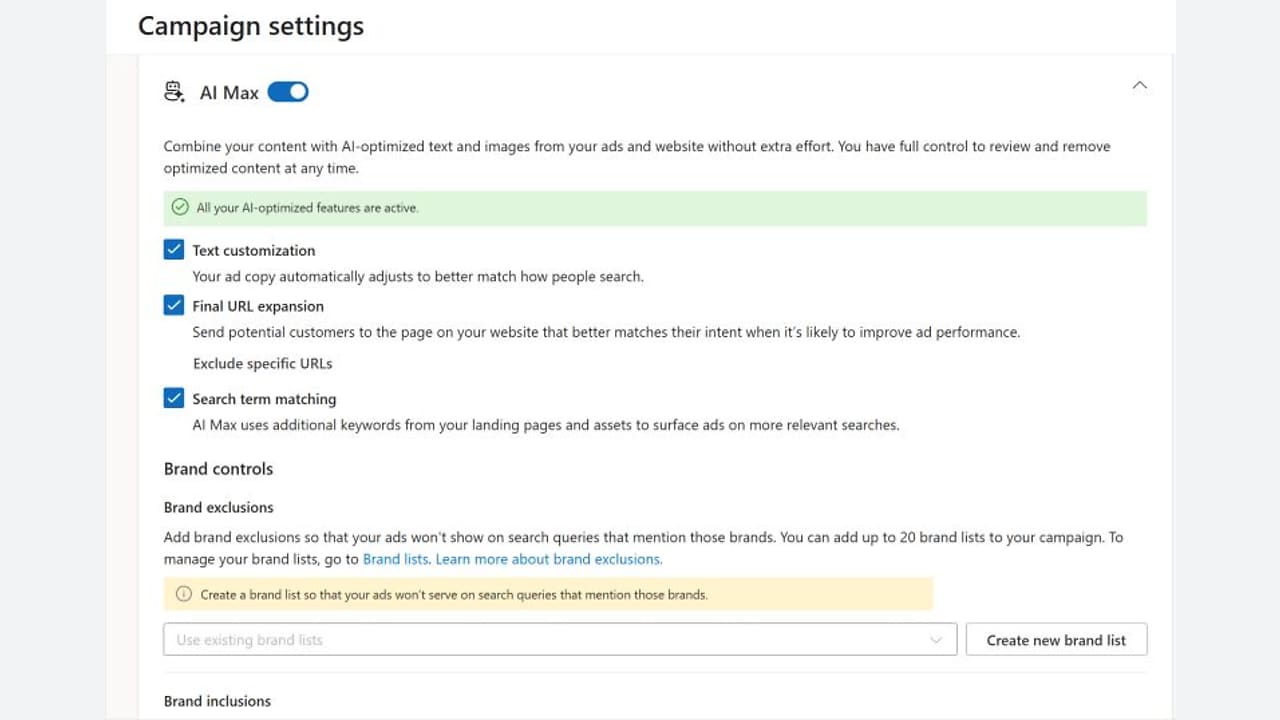This screenshot has width=1280, height=720.
Task: Click the Brand controls heading
Action: pos(218,469)
